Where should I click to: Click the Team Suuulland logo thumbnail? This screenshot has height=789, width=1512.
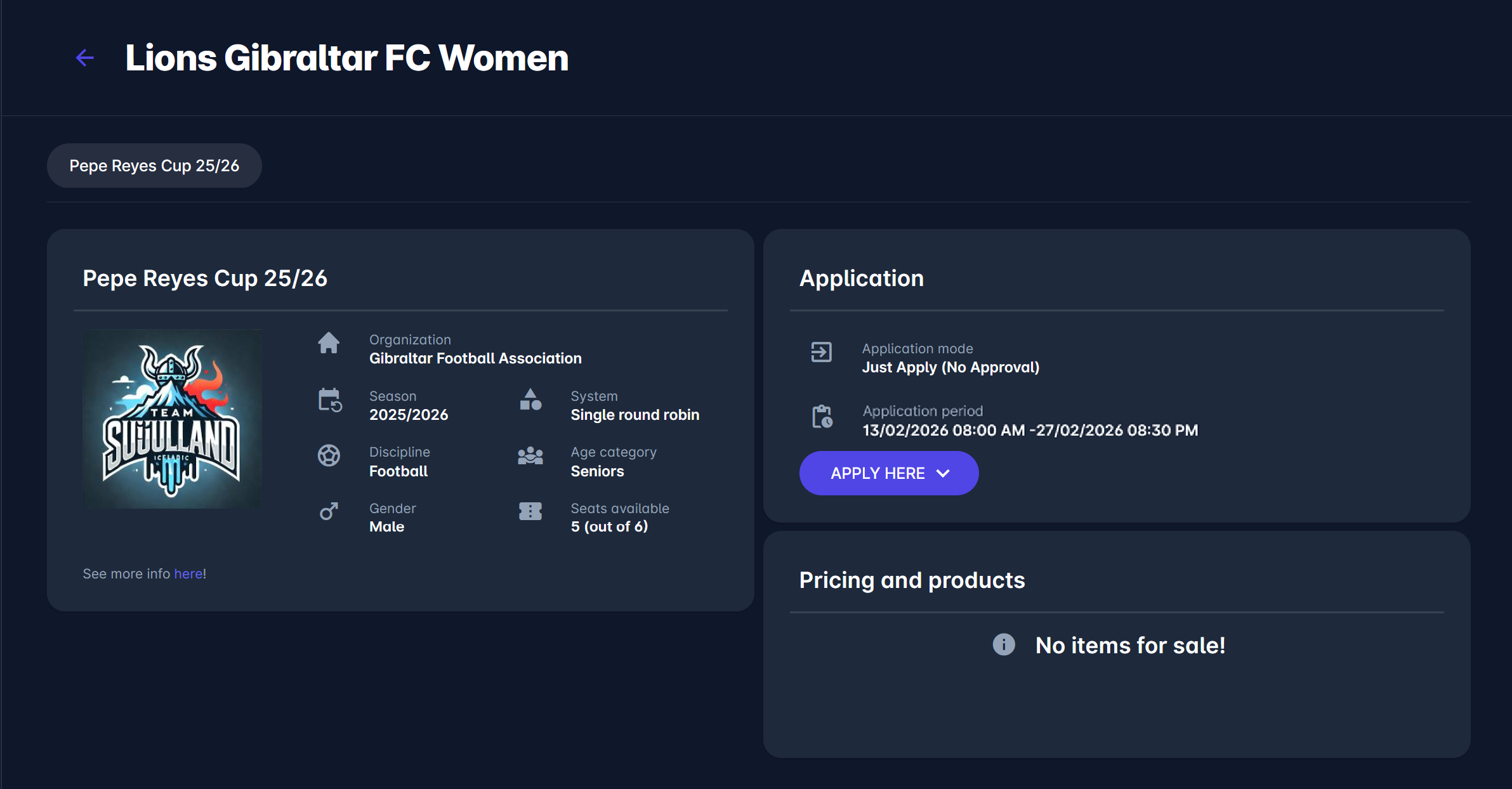172,419
